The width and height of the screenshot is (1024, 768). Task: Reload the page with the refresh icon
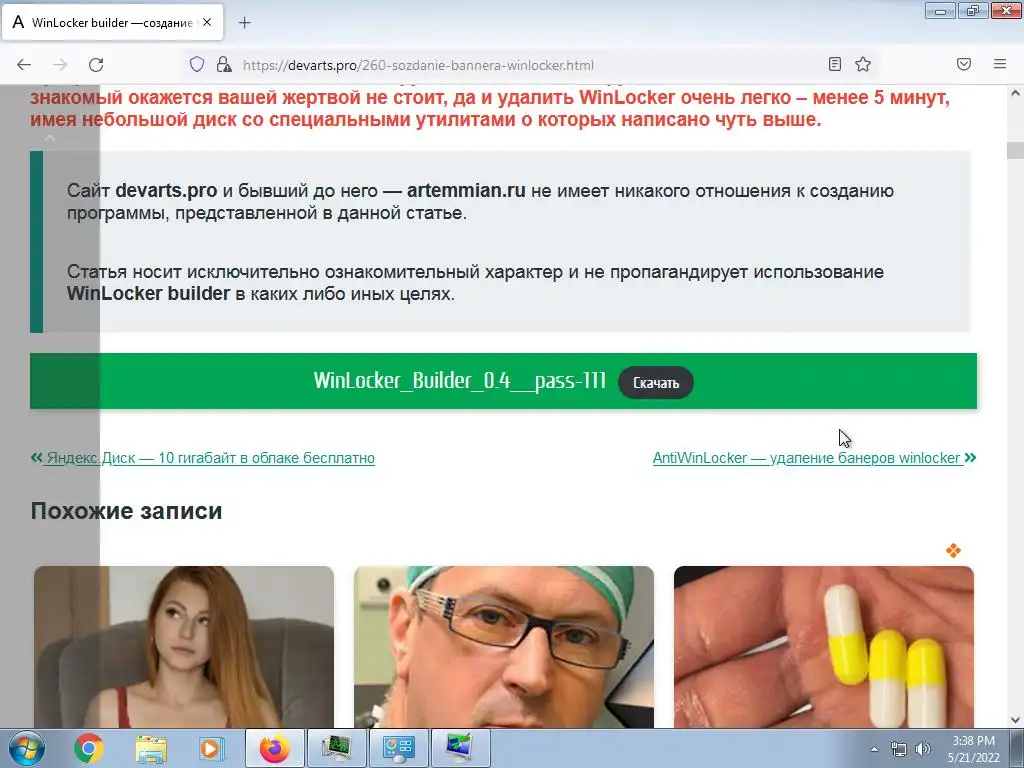point(96,65)
